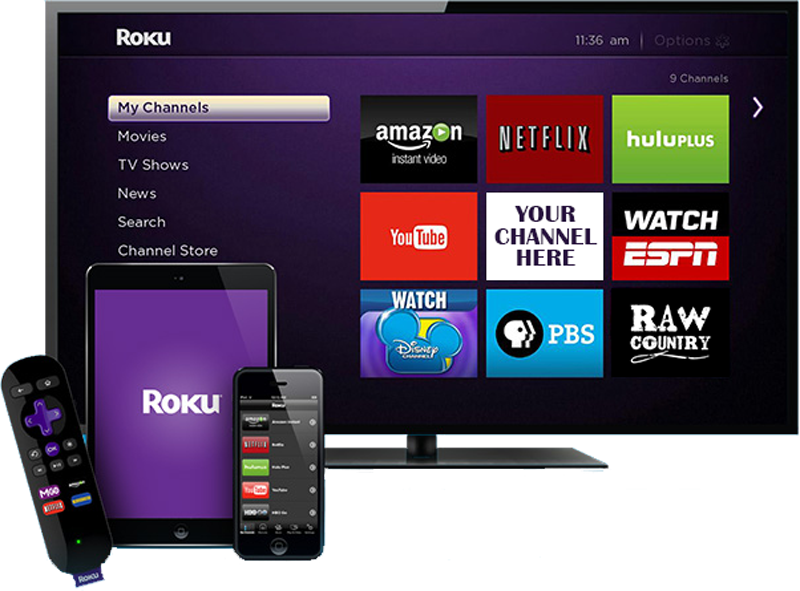Select News in the side menu
800x591 pixels.
(137, 193)
